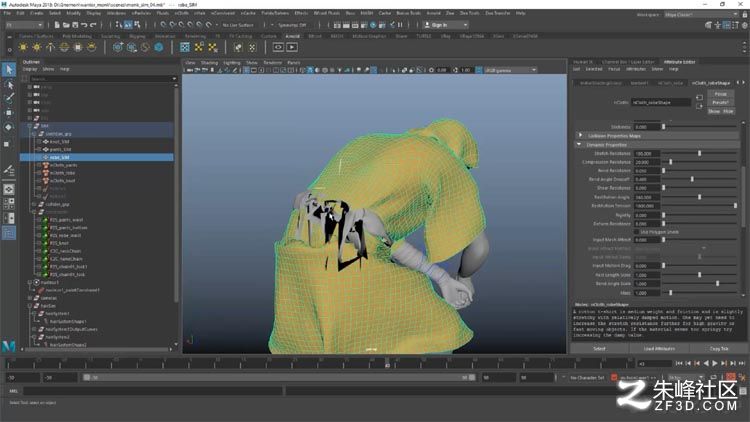
Task: Open the Arnold TX manager shelf icon
Action: 185,47
